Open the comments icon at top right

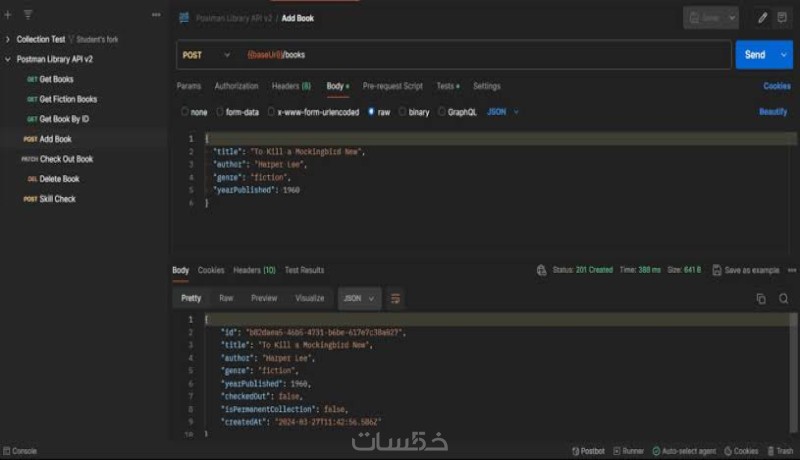point(782,18)
